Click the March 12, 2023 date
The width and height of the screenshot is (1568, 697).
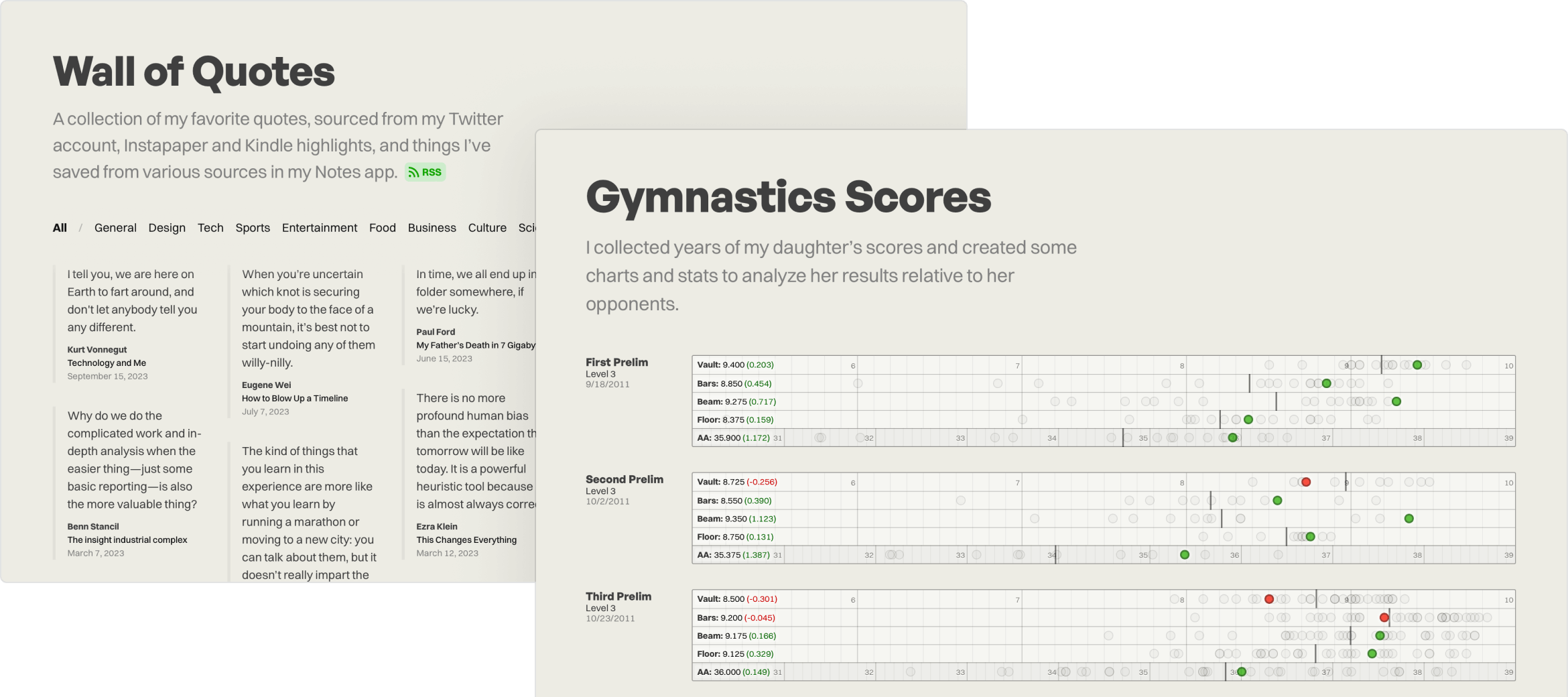pos(448,554)
